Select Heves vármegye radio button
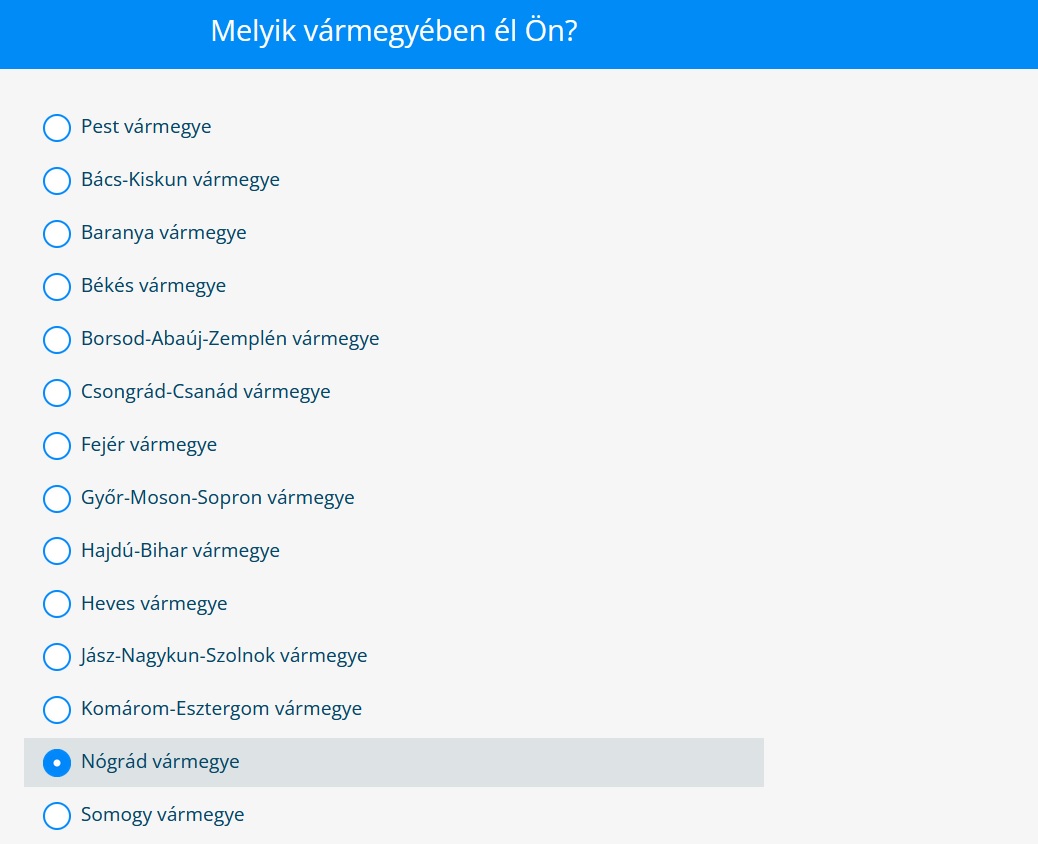 coord(57,604)
